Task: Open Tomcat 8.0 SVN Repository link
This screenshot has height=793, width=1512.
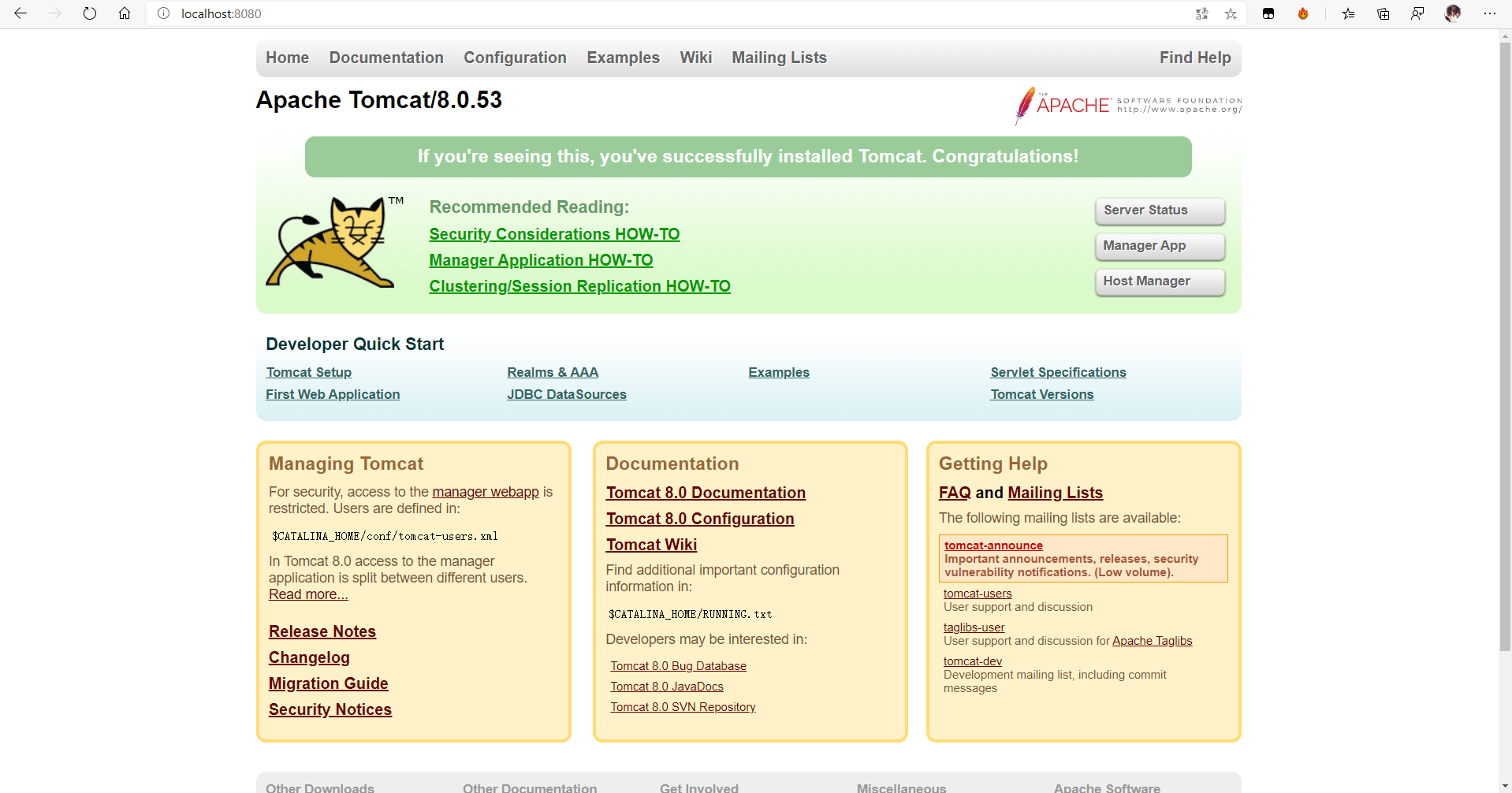Action: click(683, 707)
